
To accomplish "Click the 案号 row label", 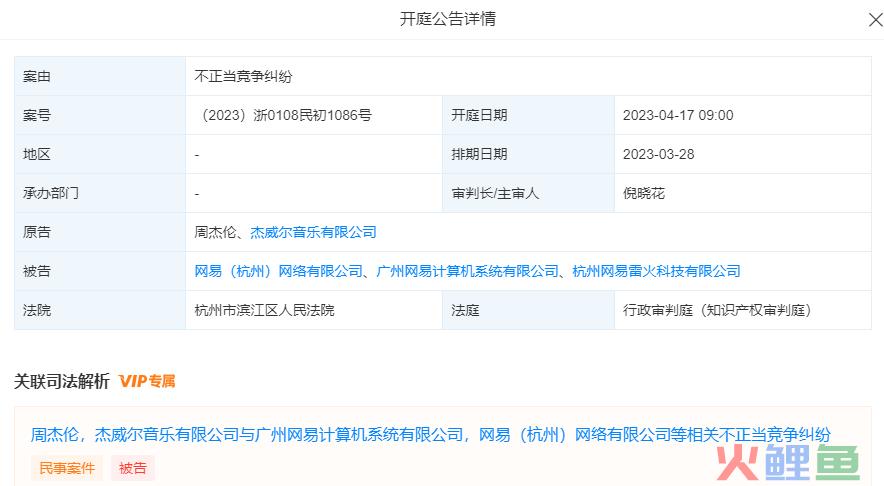I will (100, 115).
